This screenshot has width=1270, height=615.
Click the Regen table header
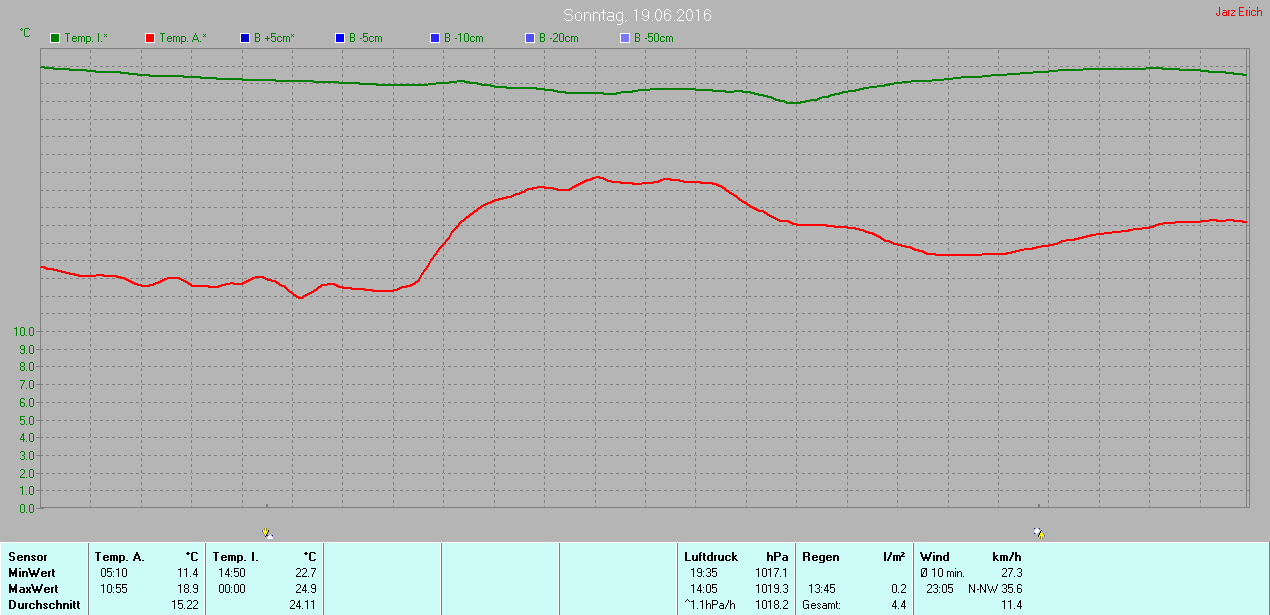coord(820,557)
